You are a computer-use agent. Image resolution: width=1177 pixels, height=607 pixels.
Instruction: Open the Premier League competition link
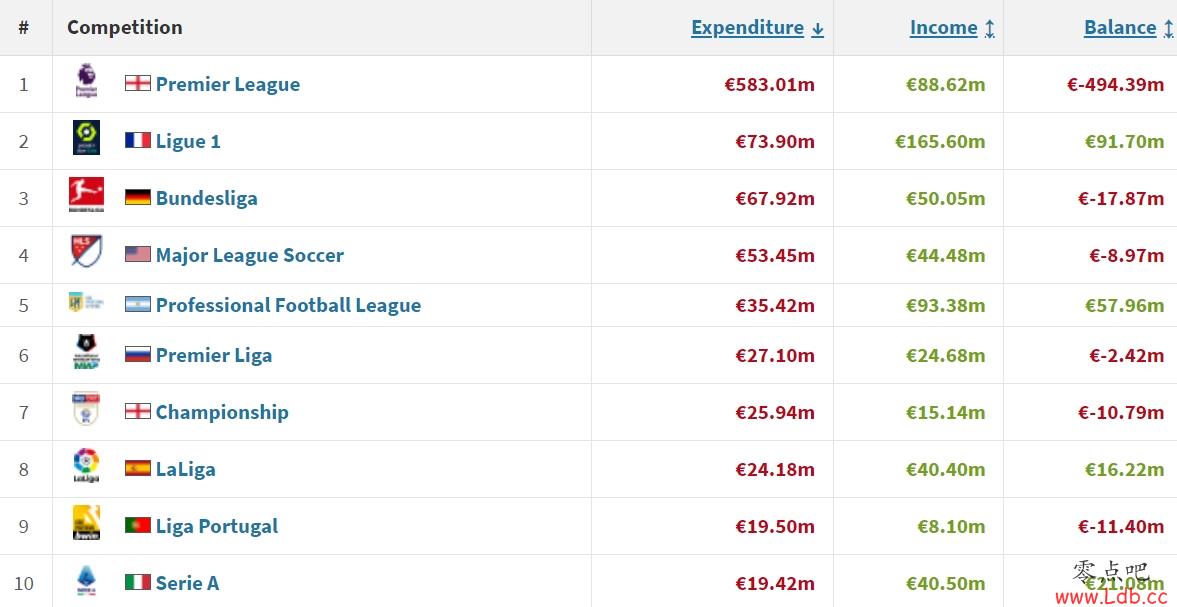(228, 84)
